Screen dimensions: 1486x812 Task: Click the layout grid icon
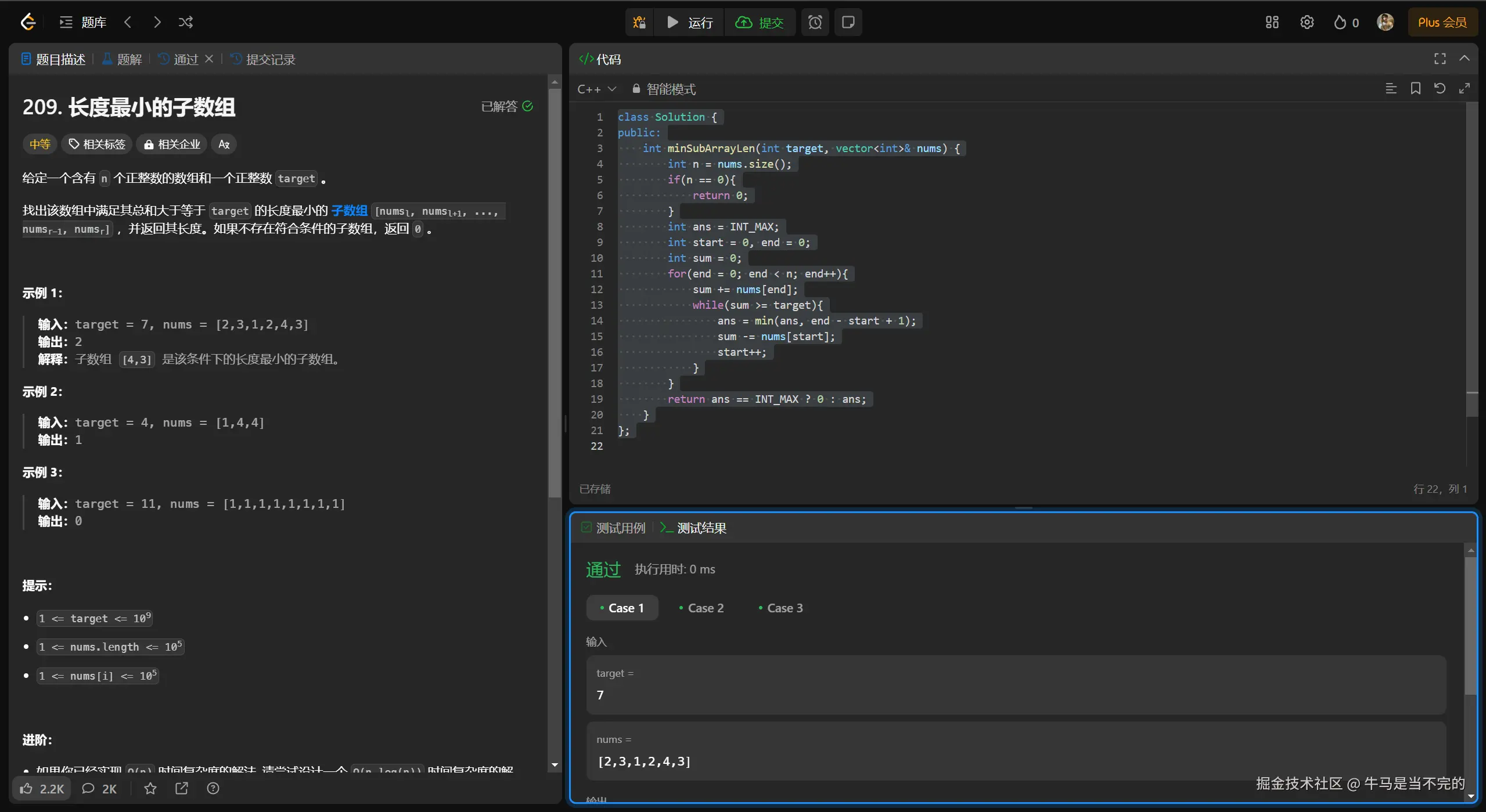[x=1272, y=23]
